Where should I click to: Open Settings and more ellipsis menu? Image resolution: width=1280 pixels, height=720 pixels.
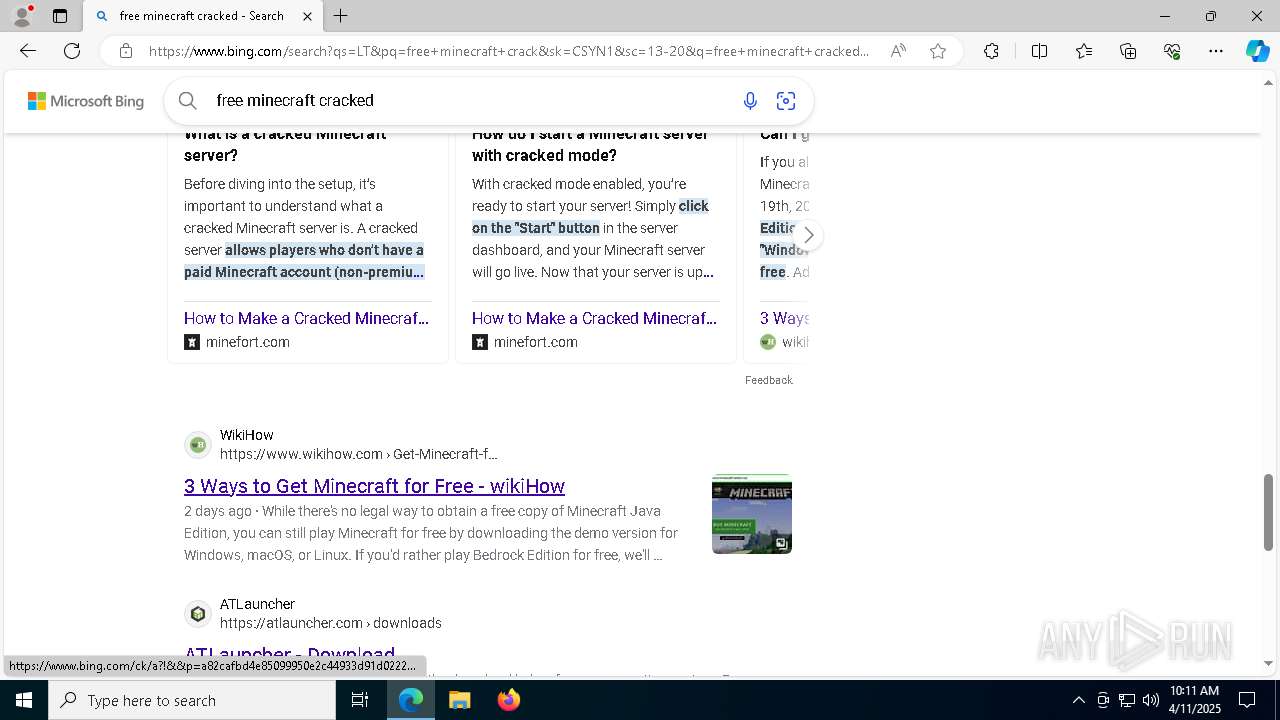coord(1216,51)
